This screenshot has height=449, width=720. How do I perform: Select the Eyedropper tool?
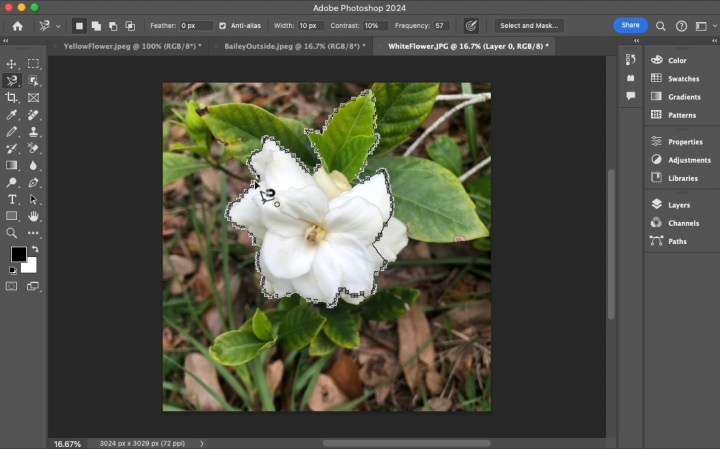(x=12, y=114)
